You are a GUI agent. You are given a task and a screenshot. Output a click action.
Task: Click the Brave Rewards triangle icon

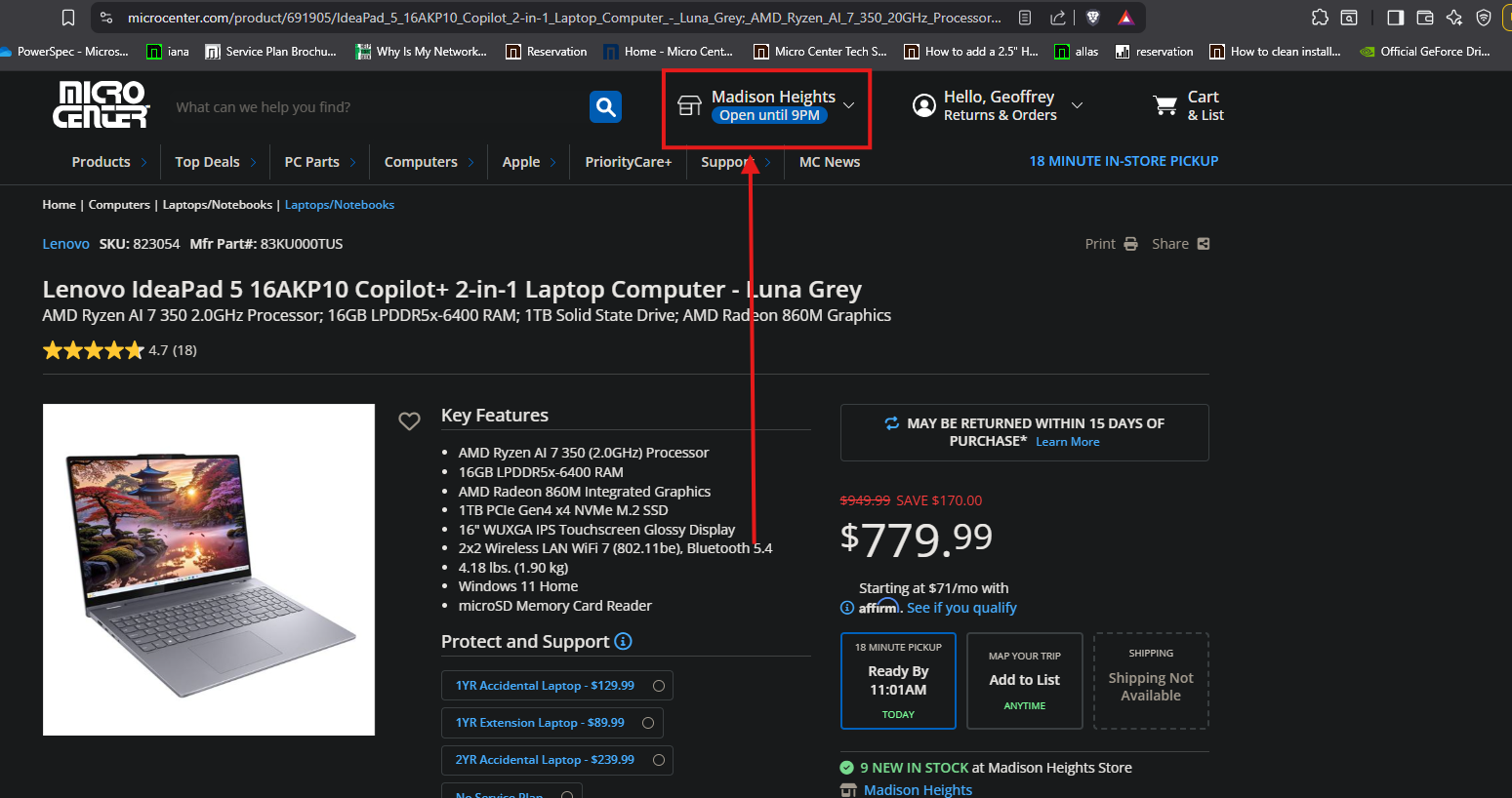click(1125, 18)
